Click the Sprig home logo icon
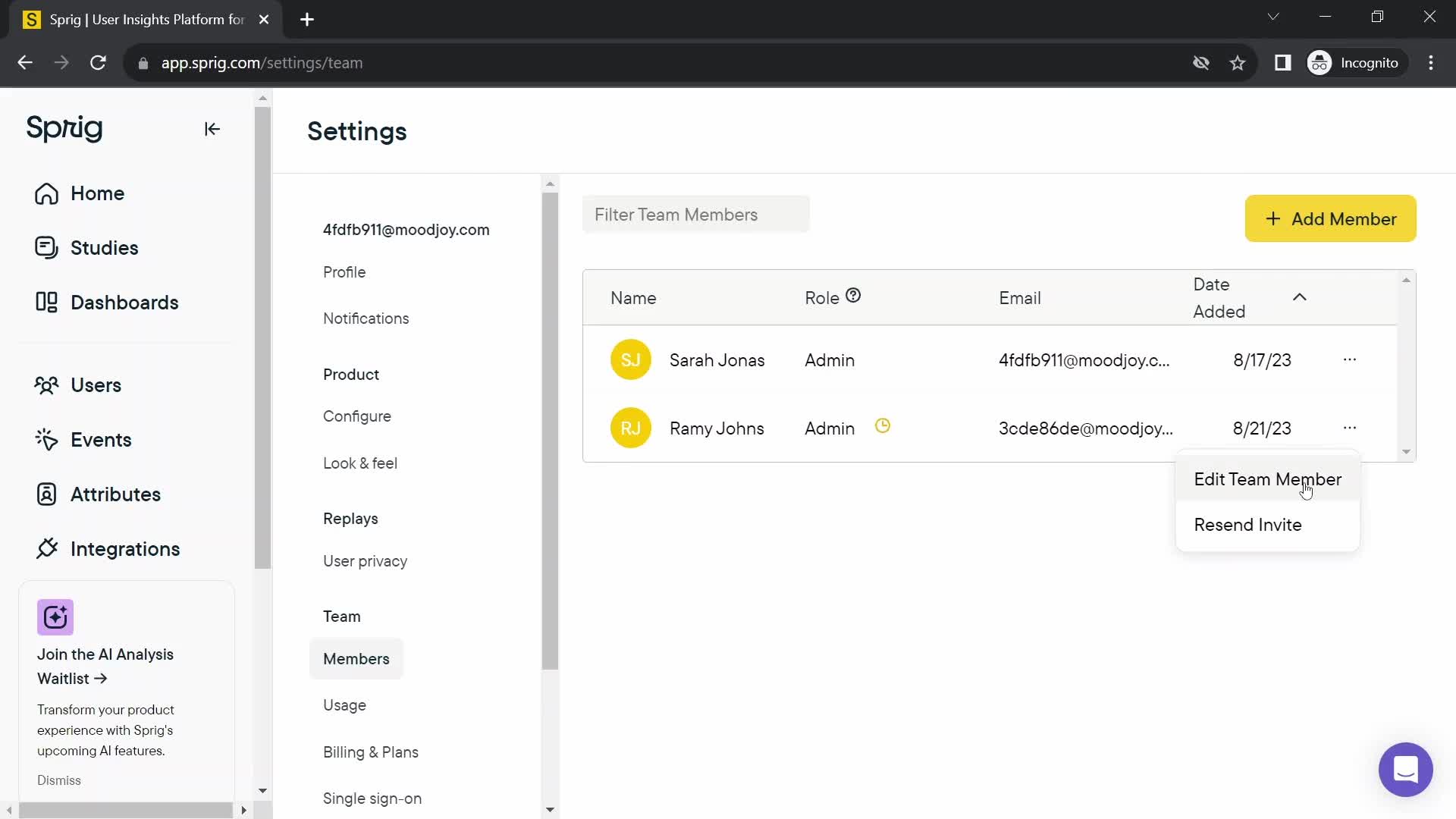Screen dimensions: 1456x819 pyautogui.click(x=64, y=128)
